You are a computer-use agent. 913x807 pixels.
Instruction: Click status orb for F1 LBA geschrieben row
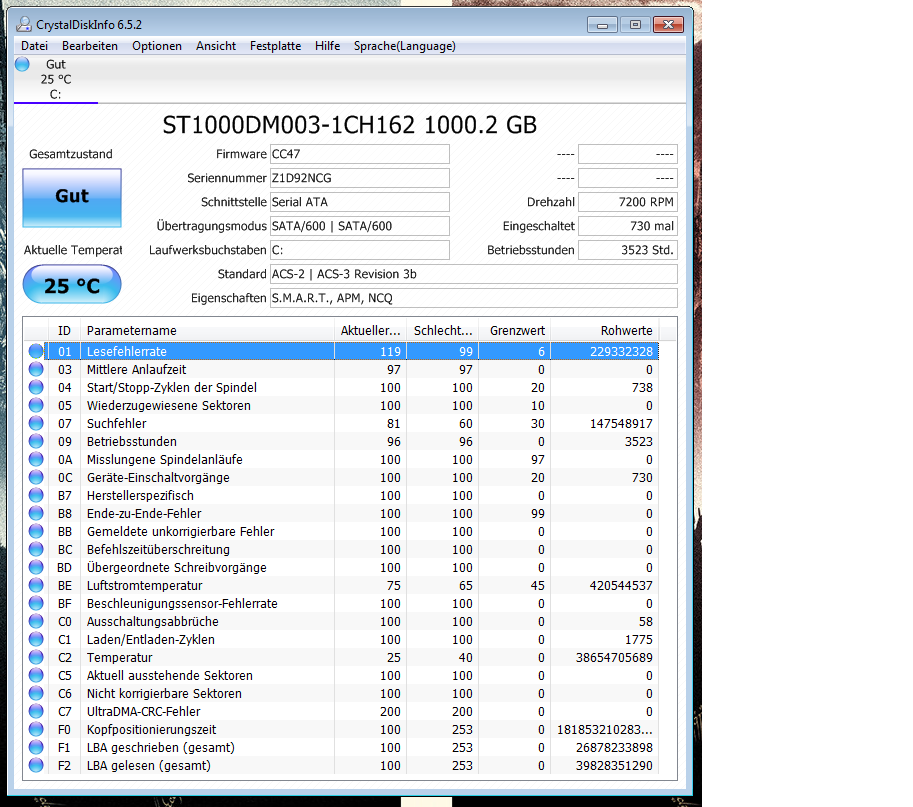coord(36,747)
